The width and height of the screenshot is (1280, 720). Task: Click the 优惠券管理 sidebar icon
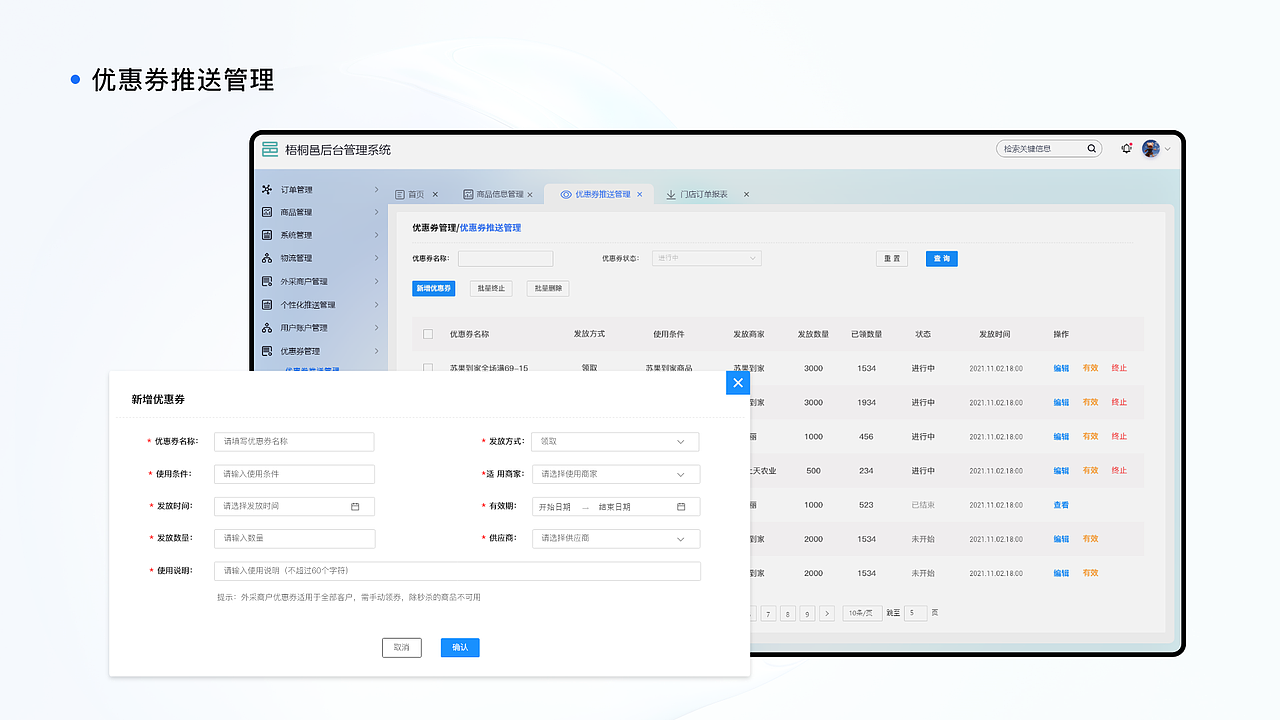[x=267, y=351]
